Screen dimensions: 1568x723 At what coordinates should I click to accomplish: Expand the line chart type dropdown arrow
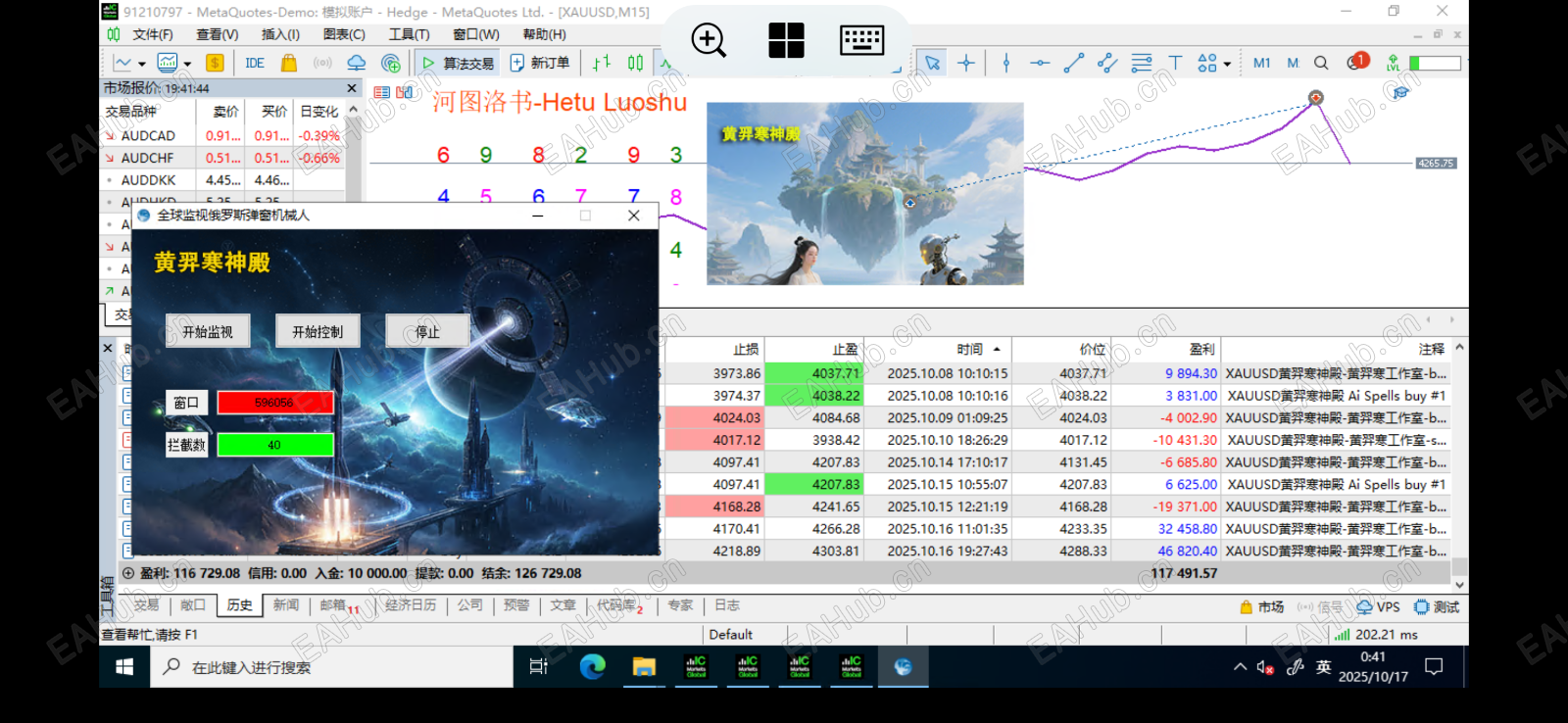pos(142,65)
